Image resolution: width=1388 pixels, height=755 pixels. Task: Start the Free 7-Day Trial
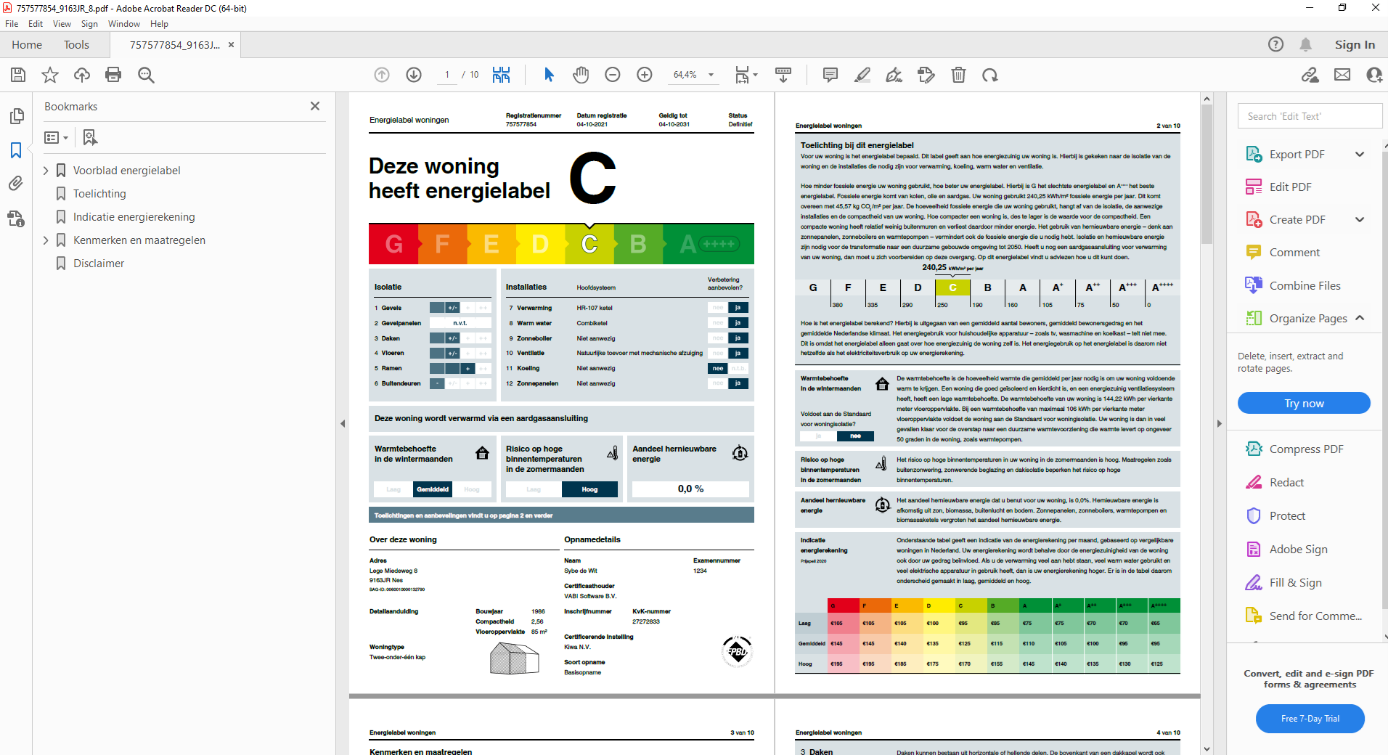(x=1310, y=719)
